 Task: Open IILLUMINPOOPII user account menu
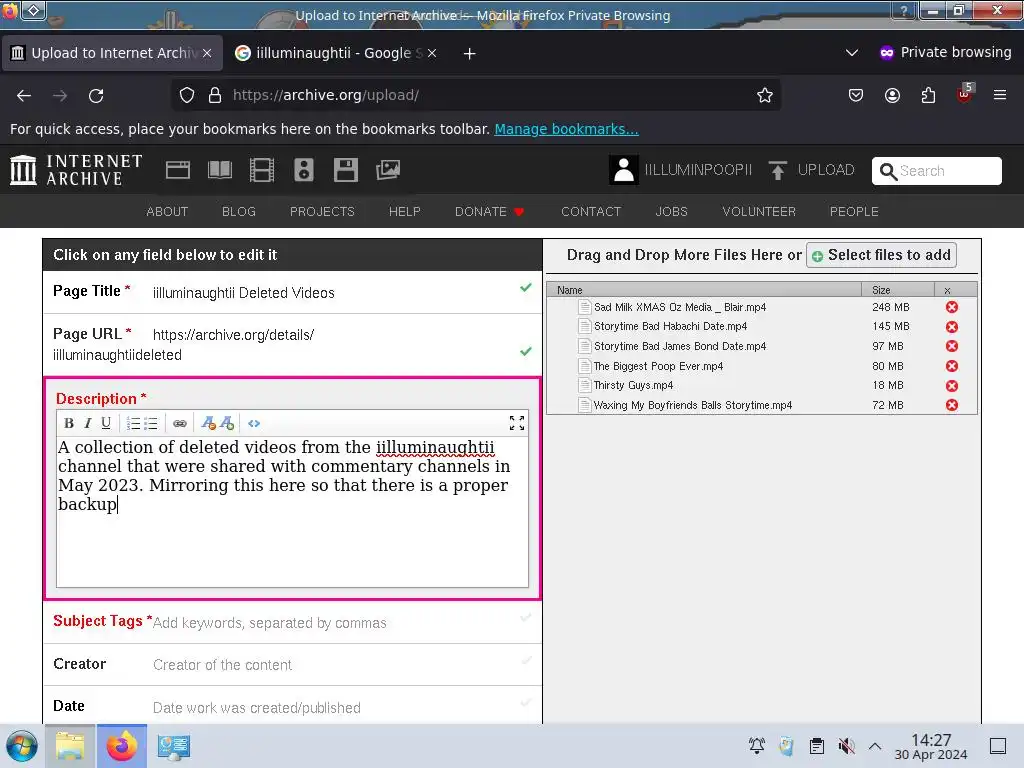pos(680,170)
